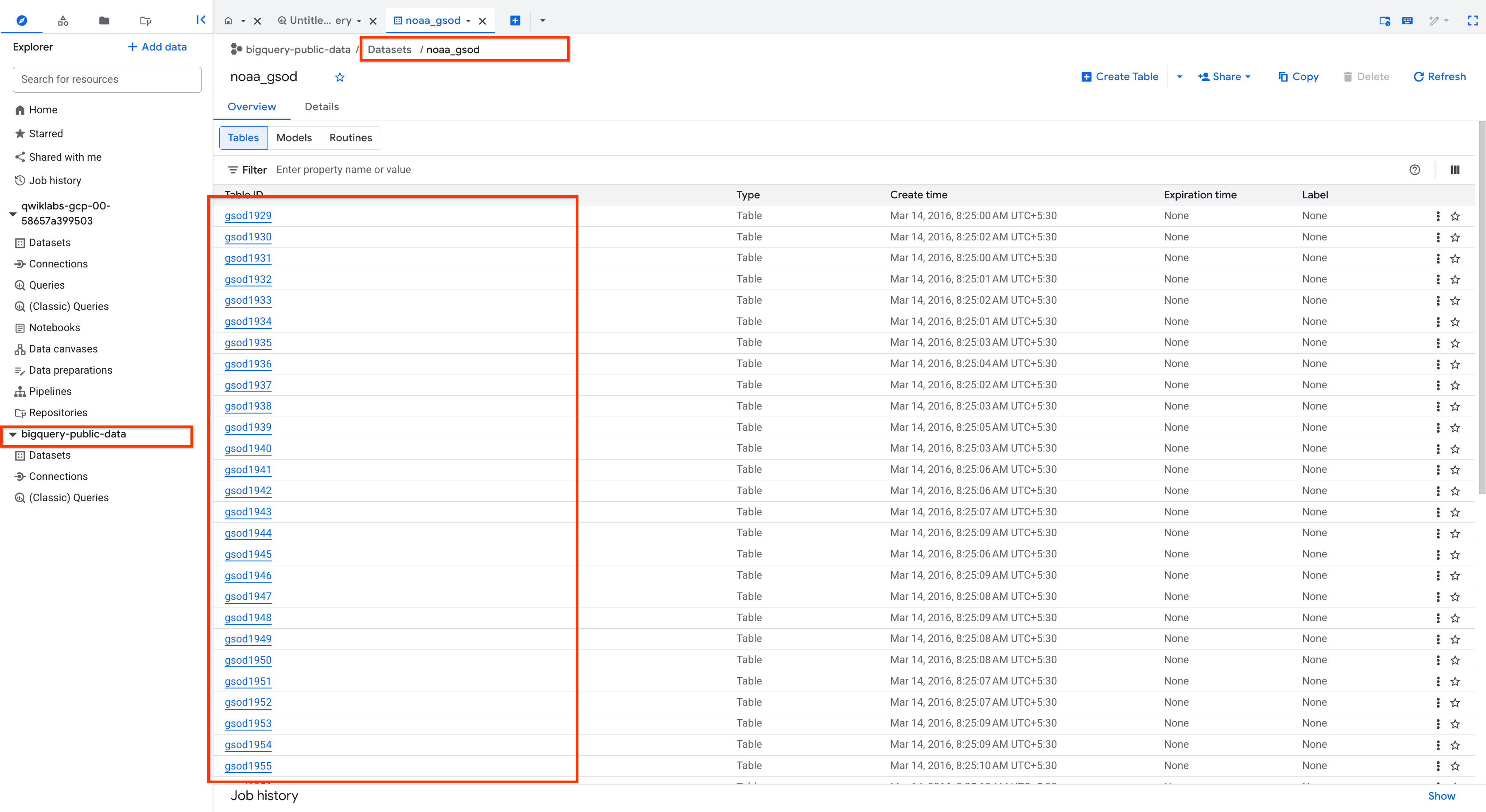Viewport: 1486px width, 812px height.
Task: Open the gsod1945 table
Action: tap(248, 554)
